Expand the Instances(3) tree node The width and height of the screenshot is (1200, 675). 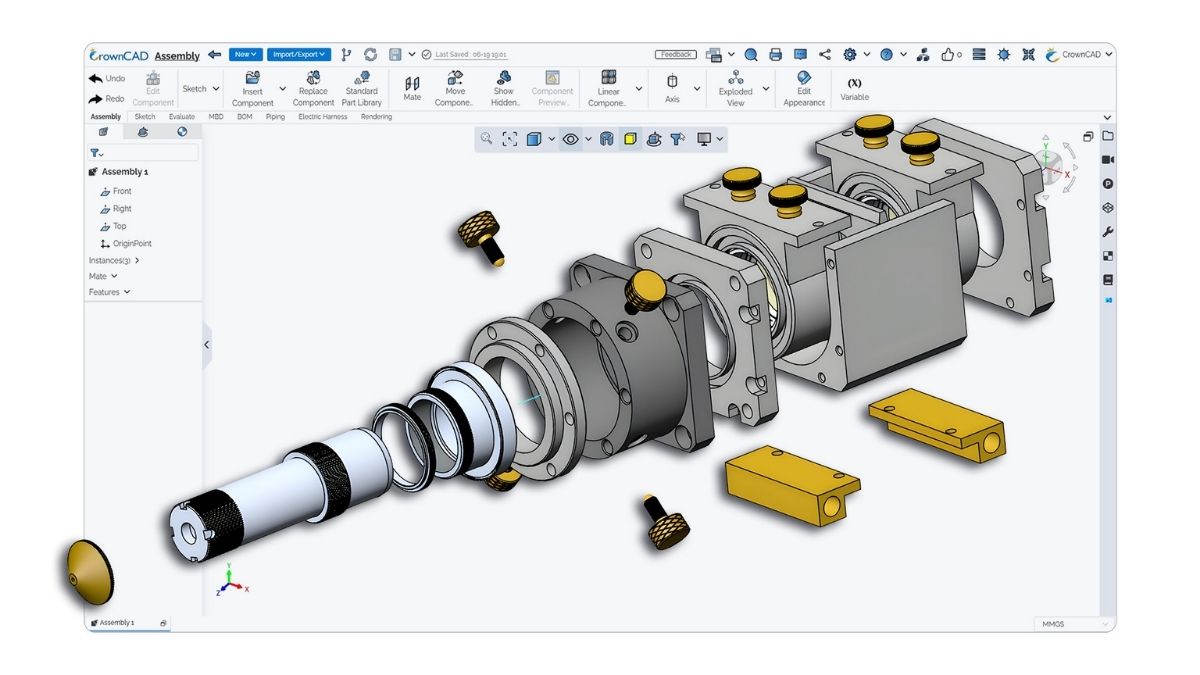(137, 261)
